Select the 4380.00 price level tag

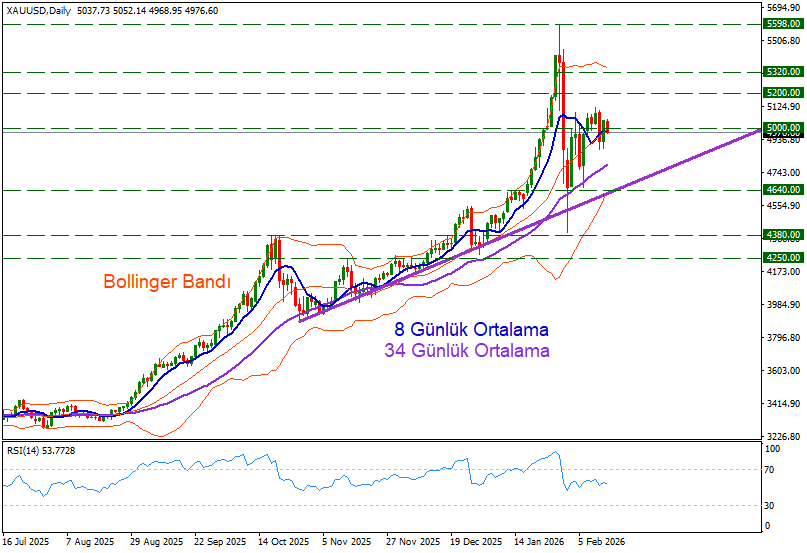(x=781, y=235)
